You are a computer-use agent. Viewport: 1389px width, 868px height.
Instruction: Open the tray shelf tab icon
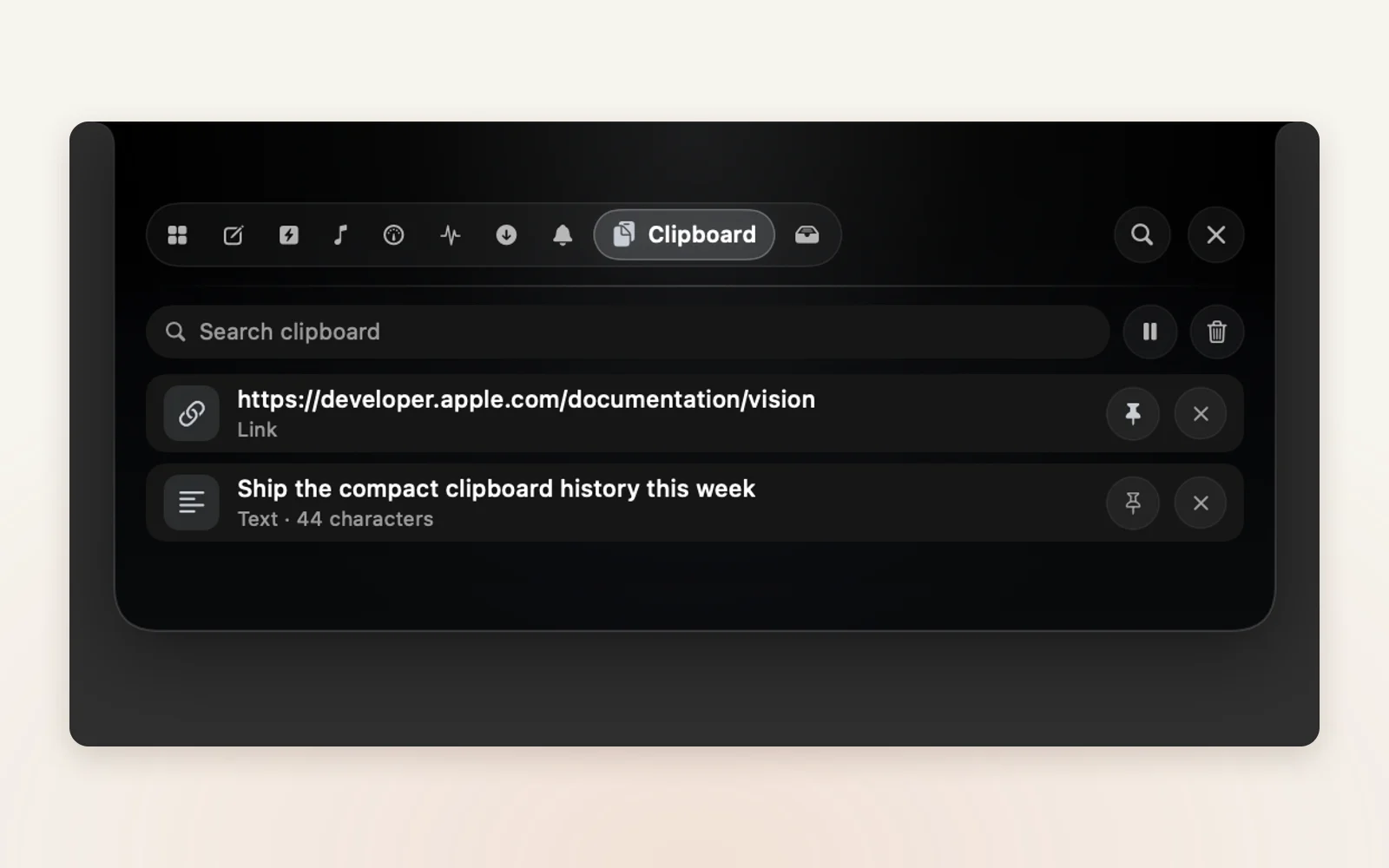pos(807,235)
